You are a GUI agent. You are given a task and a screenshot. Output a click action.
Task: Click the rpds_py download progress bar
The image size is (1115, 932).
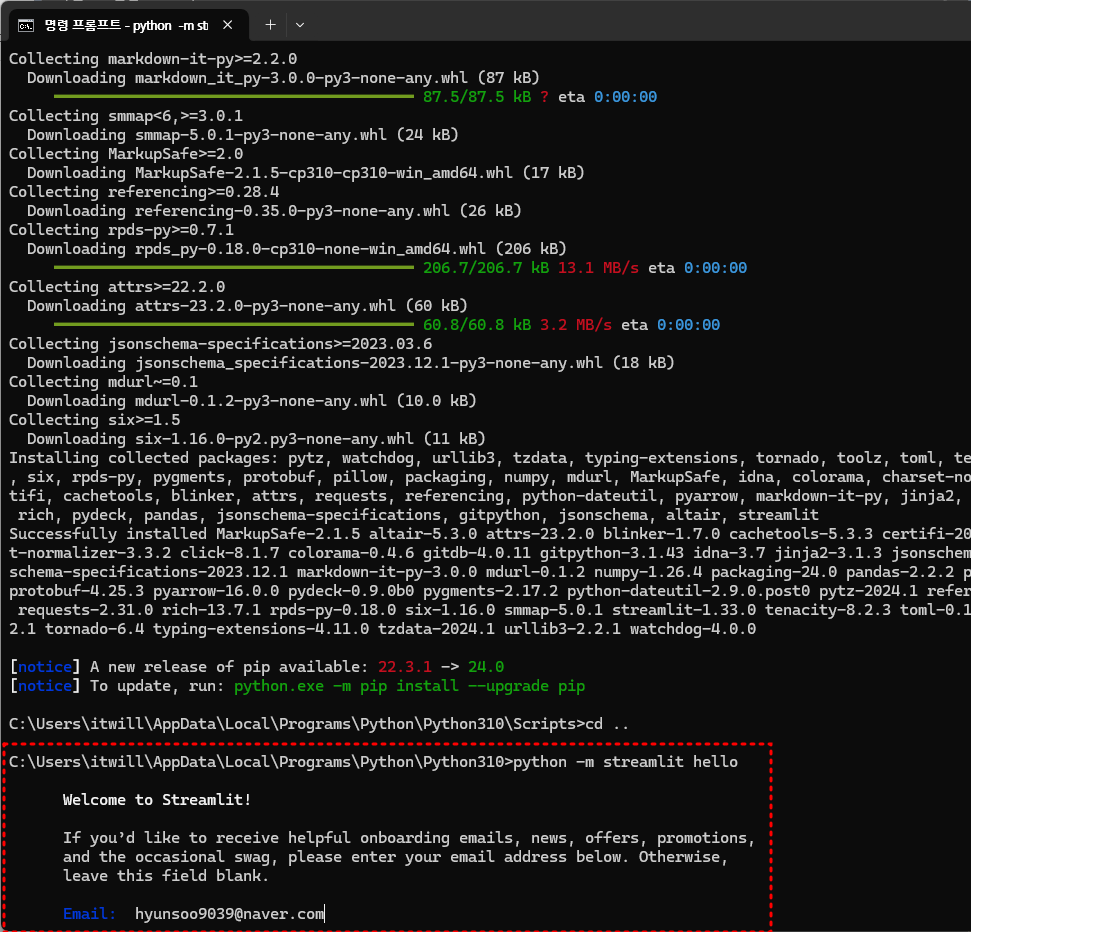point(234,267)
